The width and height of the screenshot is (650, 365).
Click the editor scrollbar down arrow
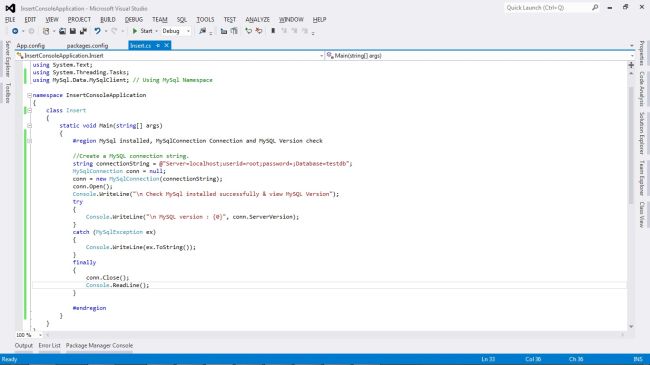(631, 327)
